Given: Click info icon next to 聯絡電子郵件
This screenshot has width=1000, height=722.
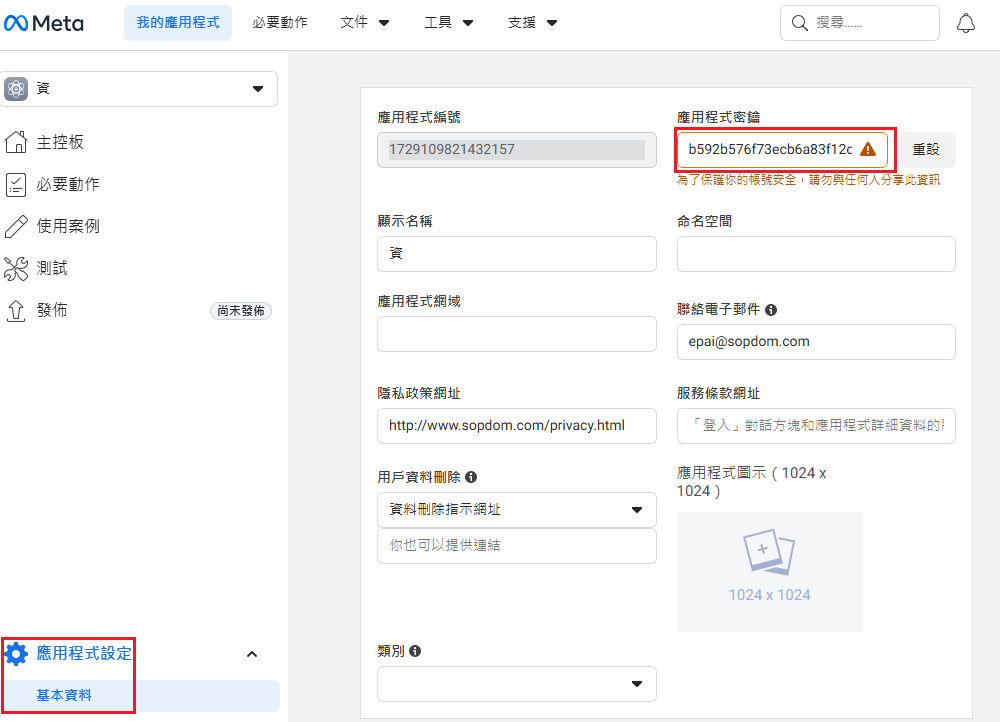Looking at the screenshot, I should 771,310.
